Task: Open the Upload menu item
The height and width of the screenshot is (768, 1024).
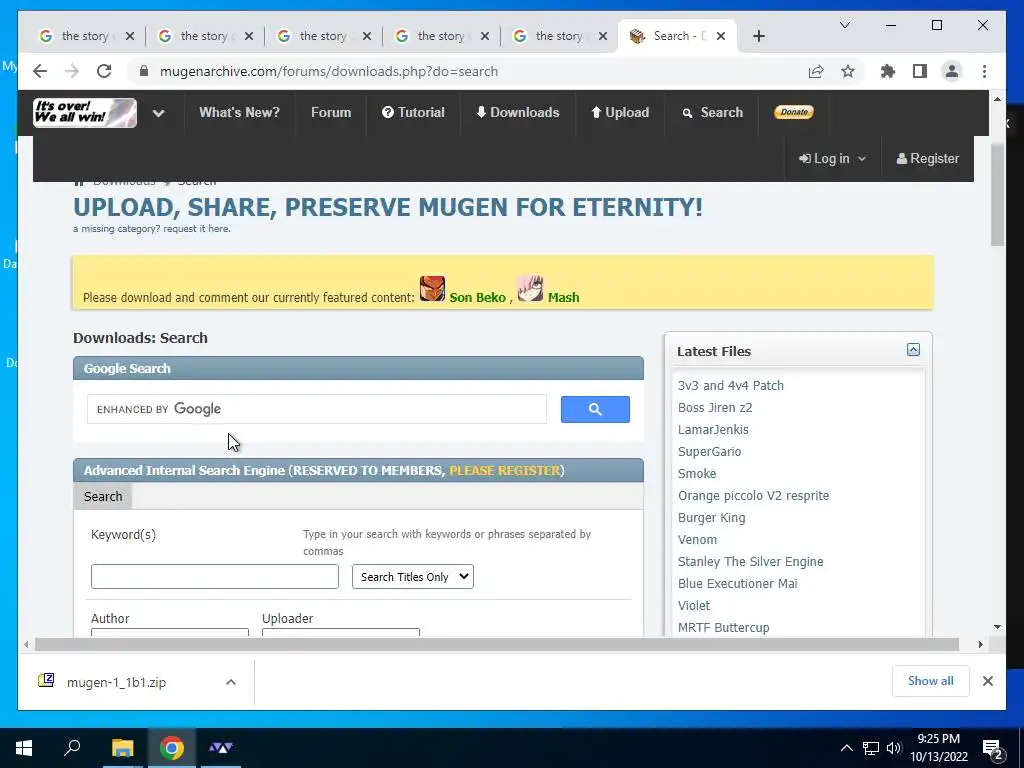Action: [x=620, y=112]
